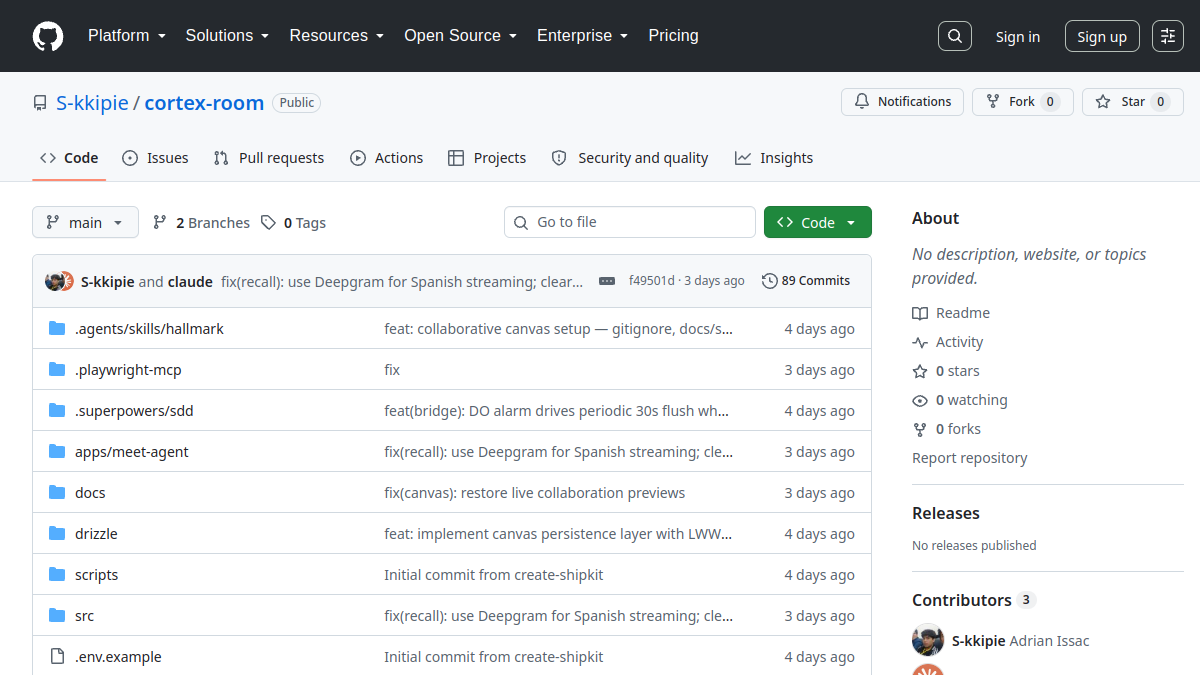Viewport: 1200px width, 675px height.
Task: Open appearance settings icon in header
Action: coord(1168,36)
